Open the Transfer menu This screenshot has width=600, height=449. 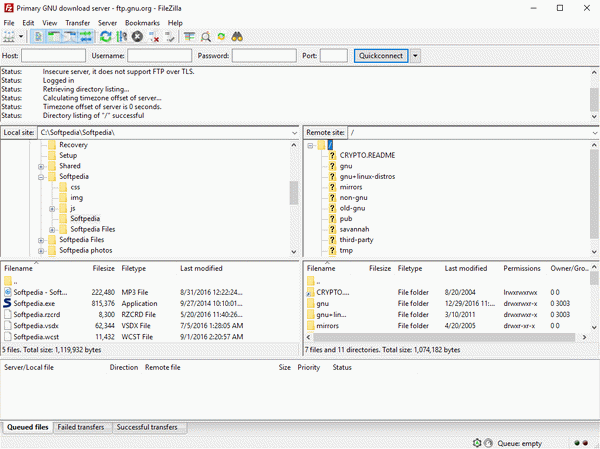(x=77, y=23)
